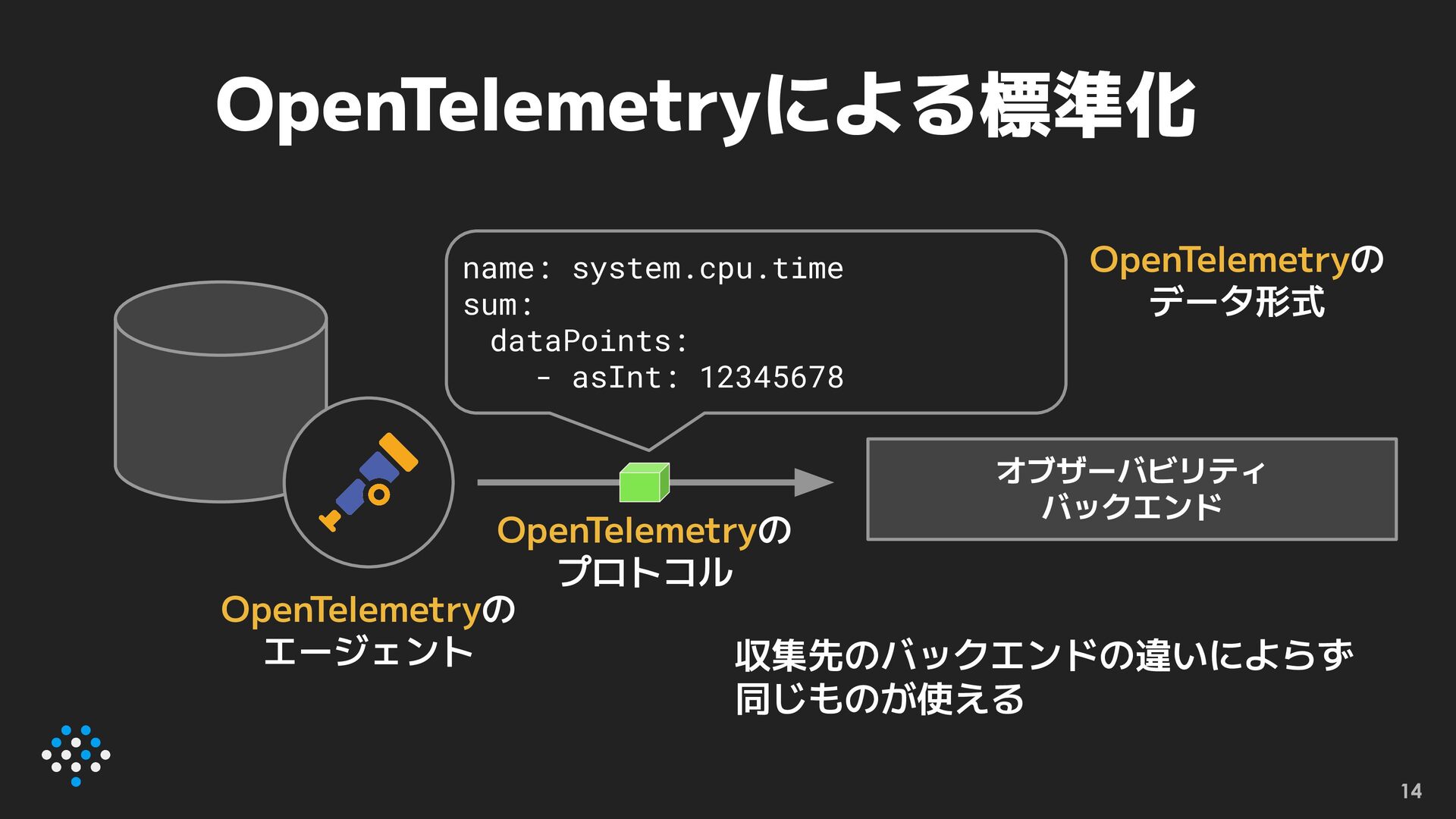Click the text 同じものが使える
Viewport: 1456px width, 819px height.
[x=880, y=699]
